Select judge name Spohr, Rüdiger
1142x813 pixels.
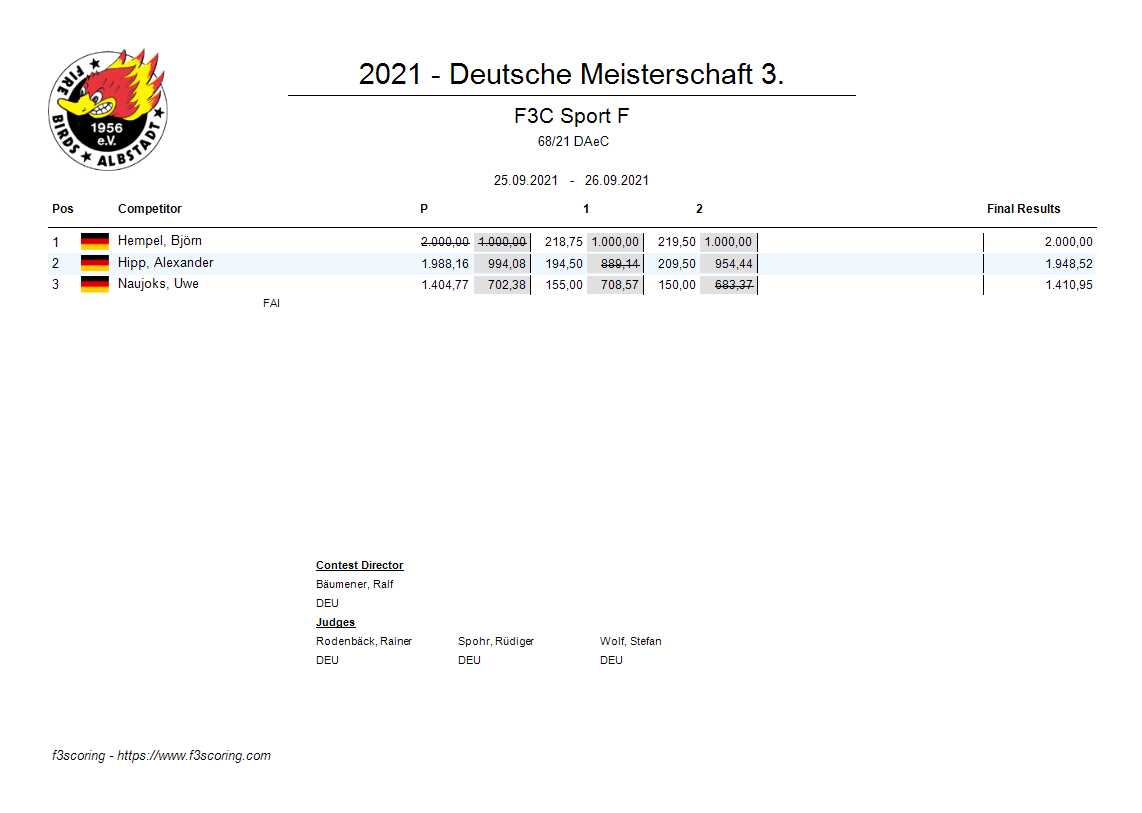point(496,641)
